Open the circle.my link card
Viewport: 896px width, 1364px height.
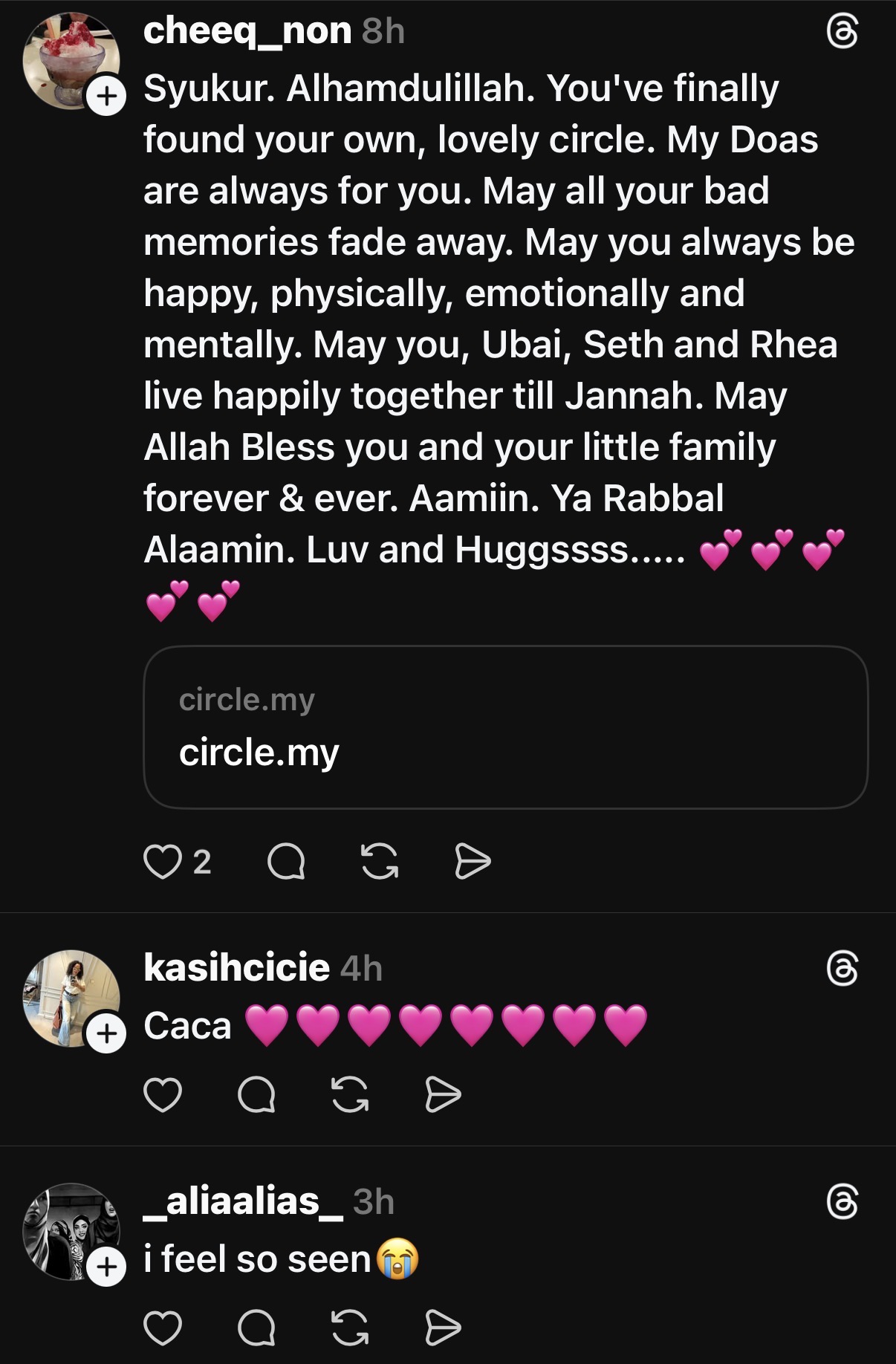(505, 727)
